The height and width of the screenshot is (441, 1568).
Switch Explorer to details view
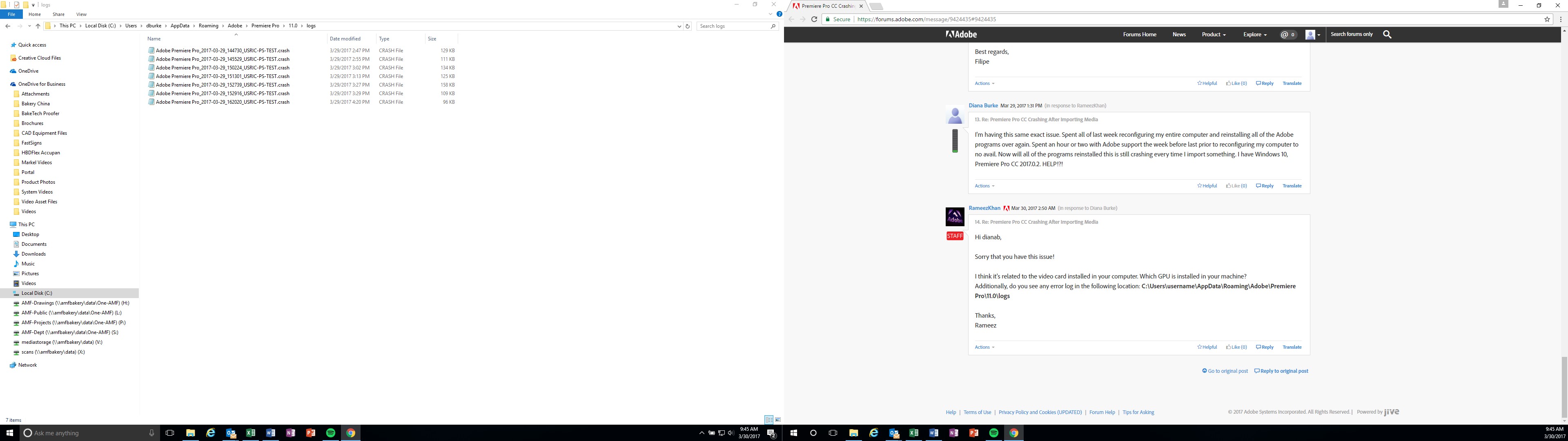click(x=769, y=420)
